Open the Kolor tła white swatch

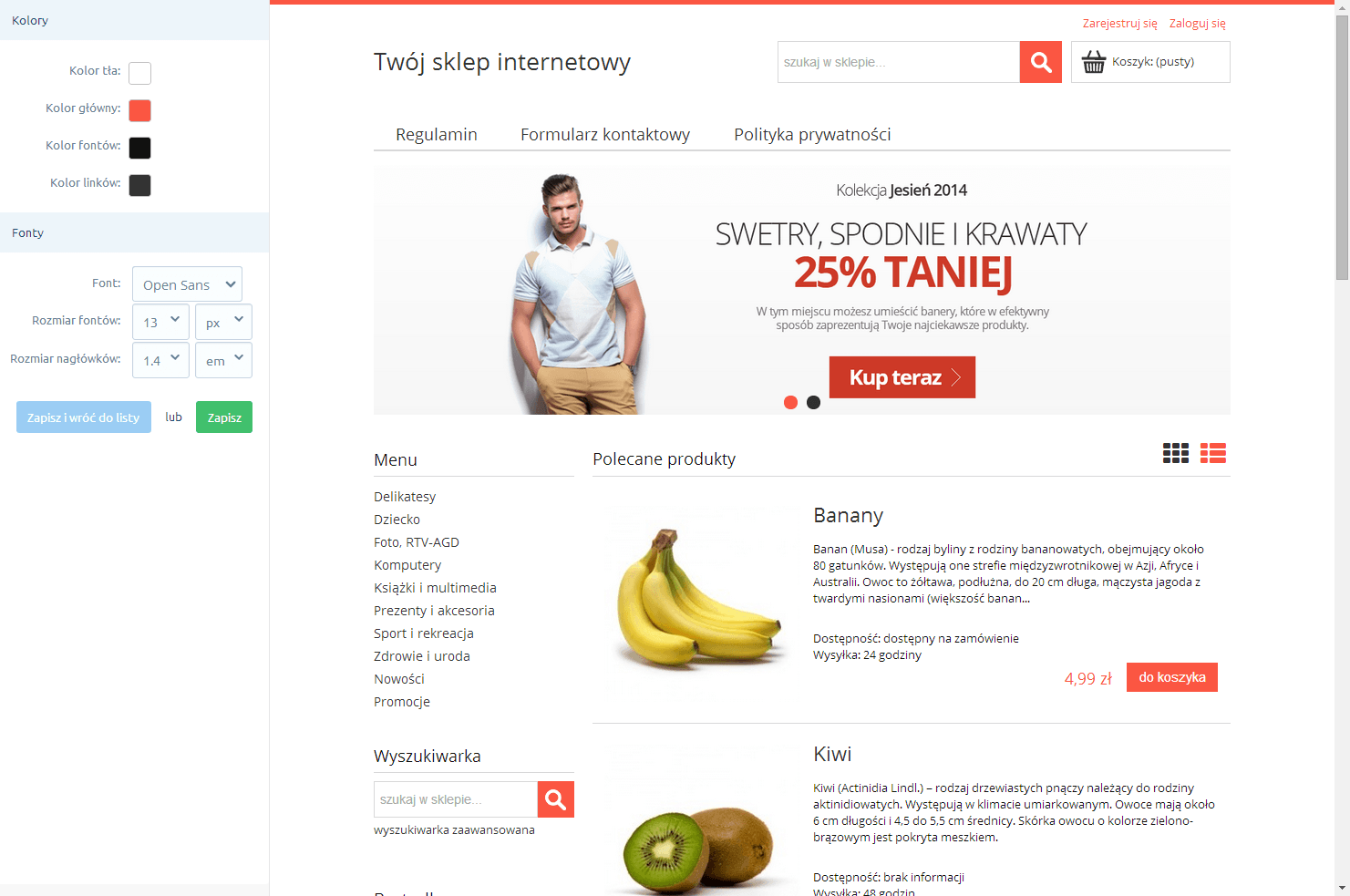[139, 73]
